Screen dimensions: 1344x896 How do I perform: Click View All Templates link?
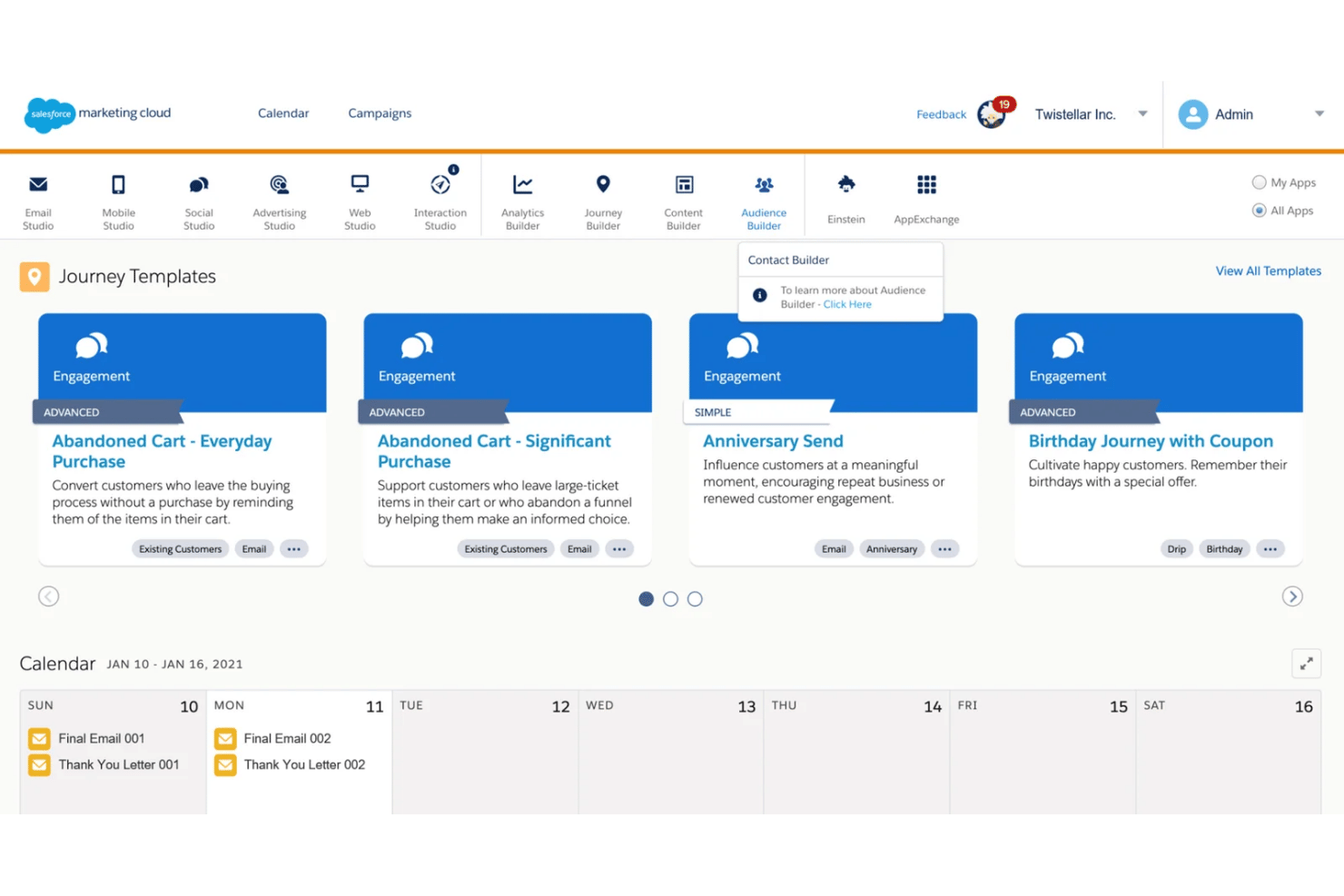pos(1269,271)
